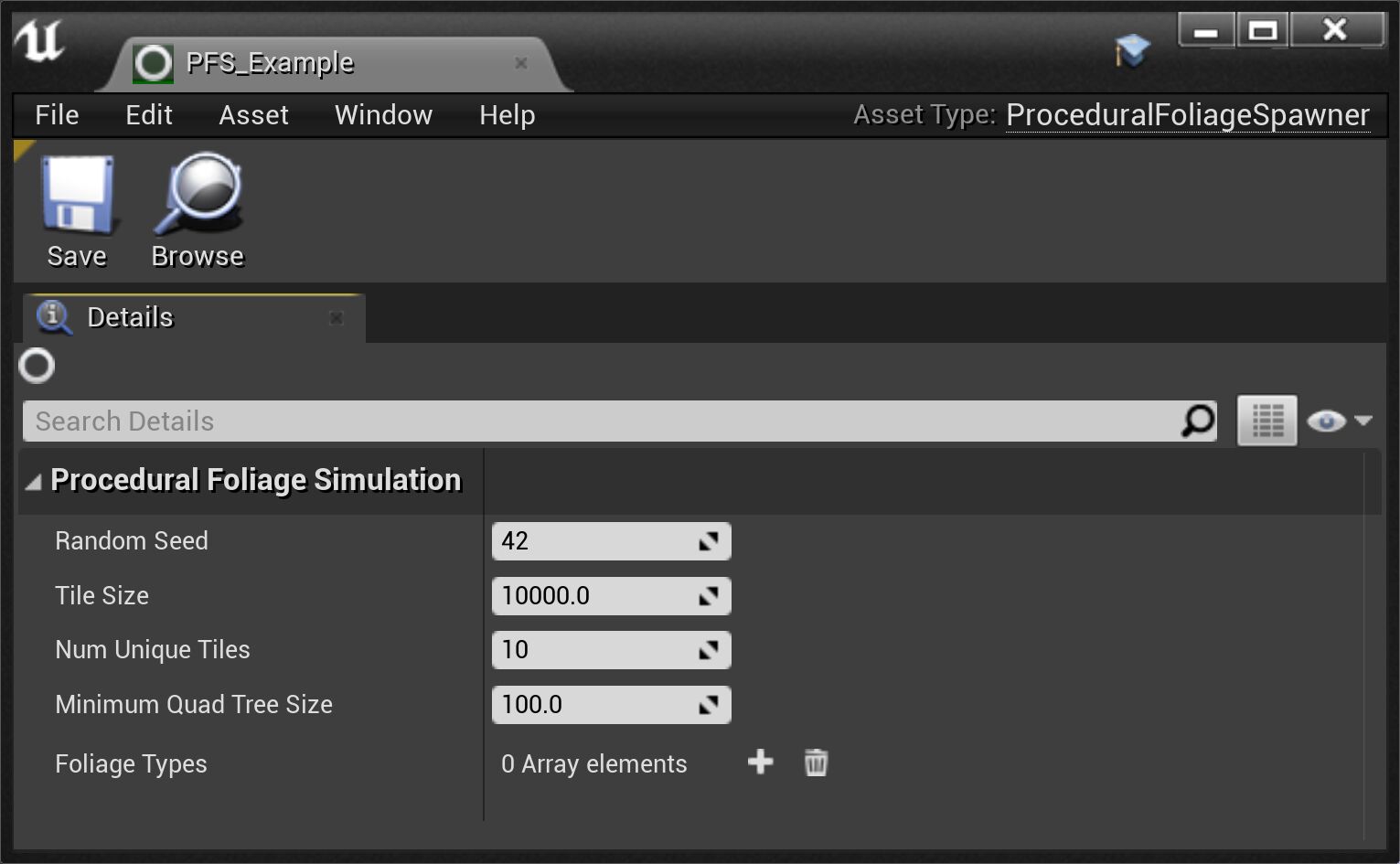Collapse the Procedural Foliage Simulation section
Viewport: 1400px width, 864px height.
[x=34, y=482]
